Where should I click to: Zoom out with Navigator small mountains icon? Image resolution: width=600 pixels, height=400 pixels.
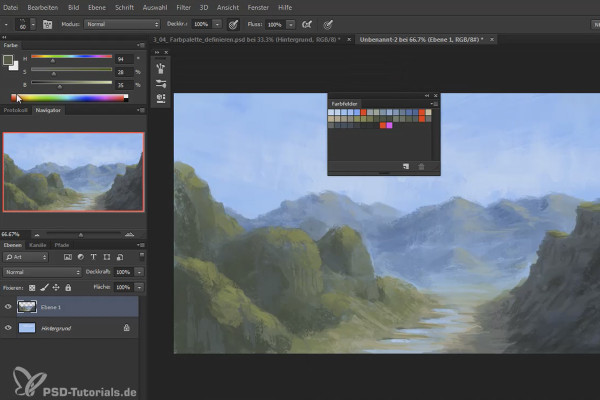[37, 235]
